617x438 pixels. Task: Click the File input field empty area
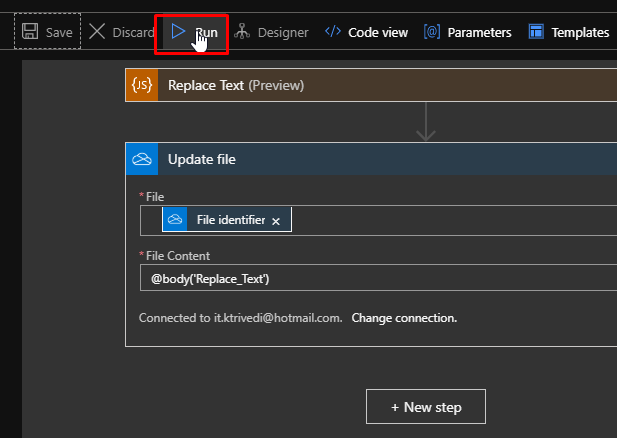pyautogui.click(x=453, y=220)
